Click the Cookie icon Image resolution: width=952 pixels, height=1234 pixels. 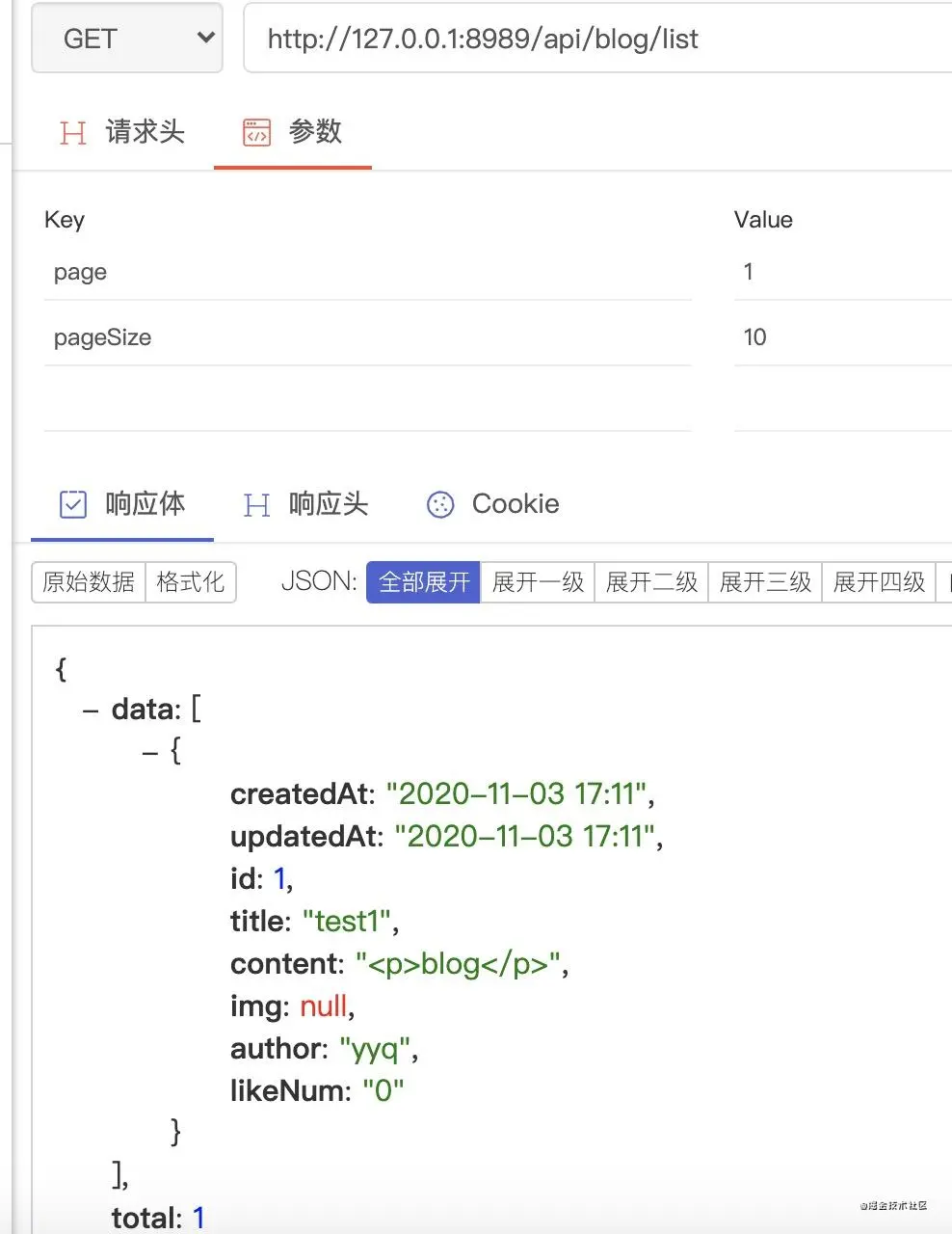tap(440, 504)
